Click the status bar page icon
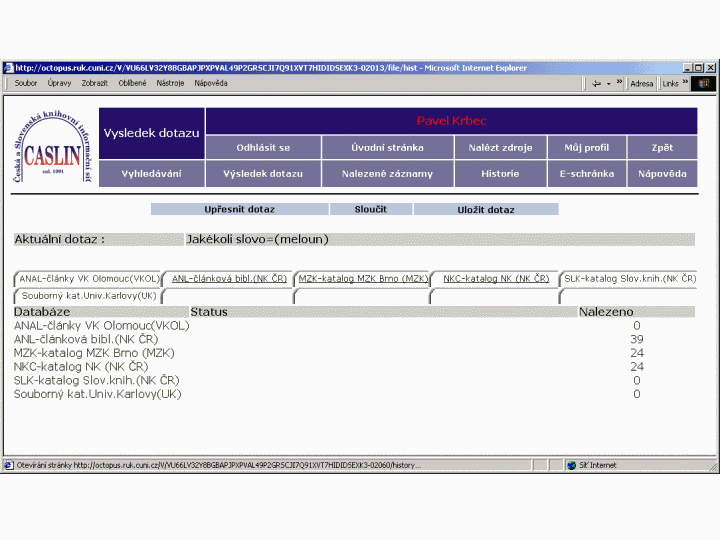Viewport: 720px width, 540px height. point(9,465)
